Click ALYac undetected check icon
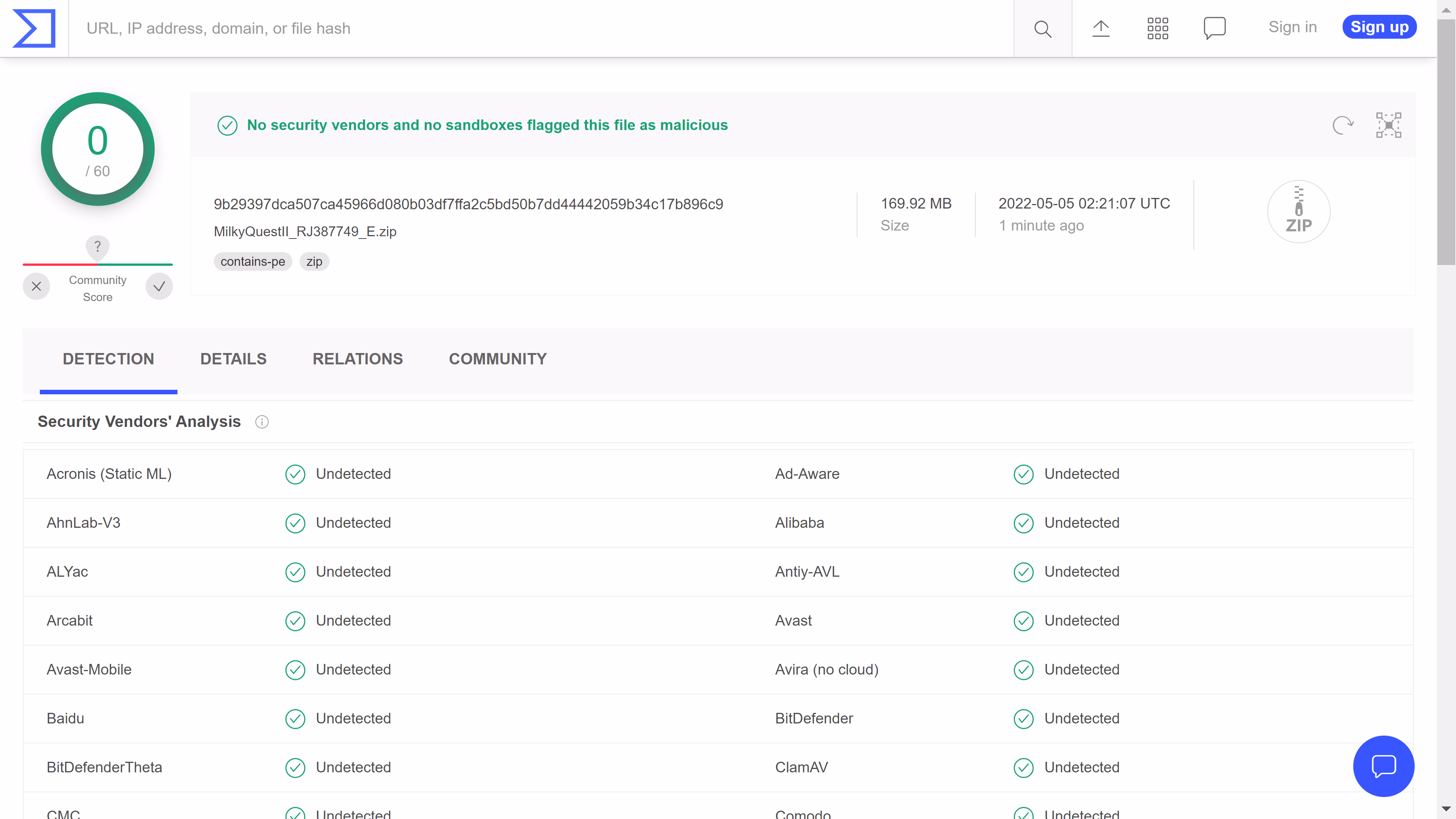The width and height of the screenshot is (1456, 819). [295, 573]
